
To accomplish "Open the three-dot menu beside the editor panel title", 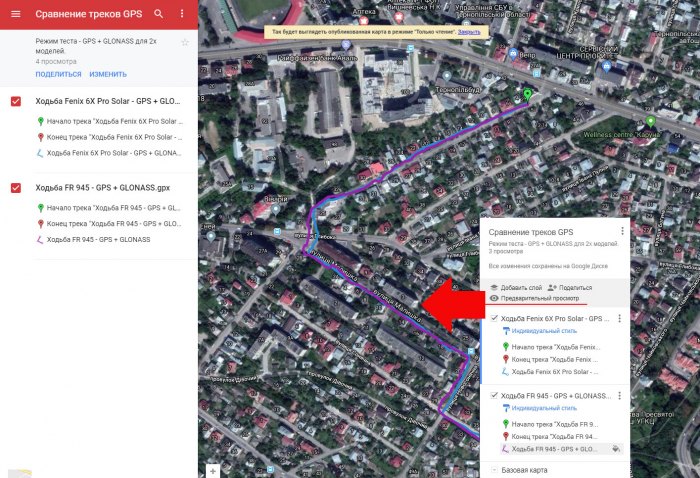I will click(x=622, y=231).
